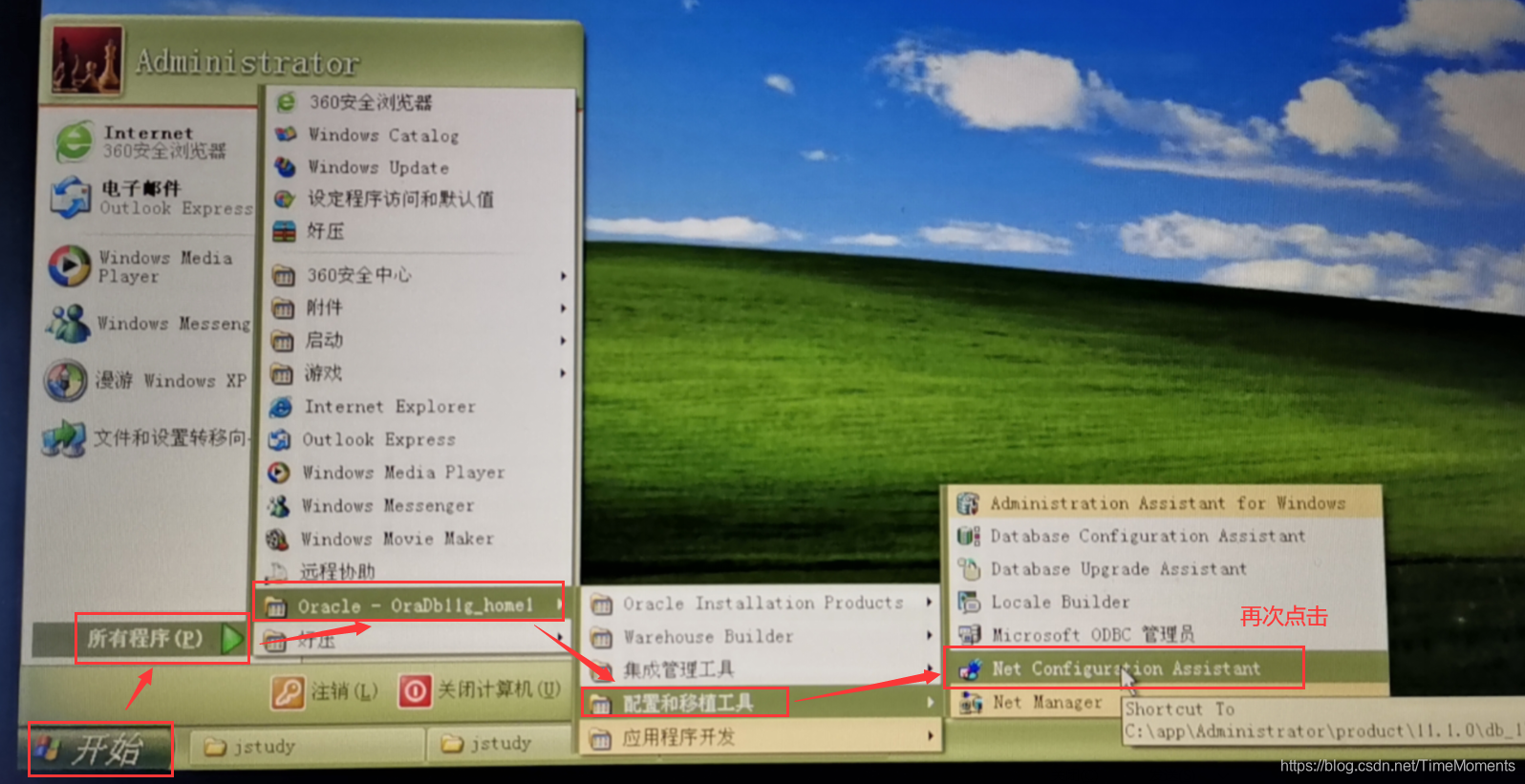
Task: Expand Oracle Installation Products submenu arrow
Action: pyautogui.click(x=928, y=603)
